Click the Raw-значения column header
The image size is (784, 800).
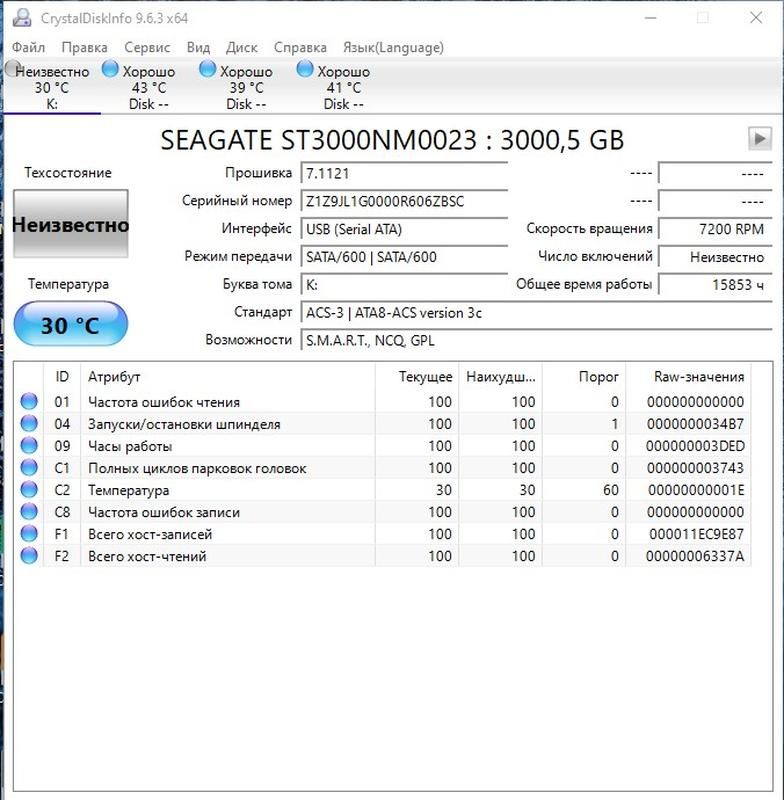(688, 377)
